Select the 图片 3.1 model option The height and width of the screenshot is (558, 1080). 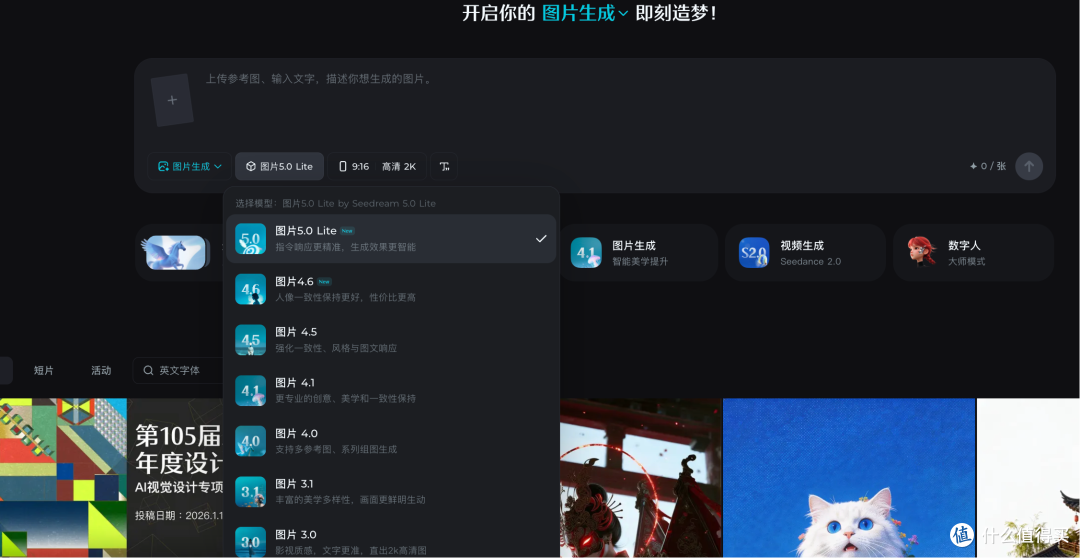[391, 491]
